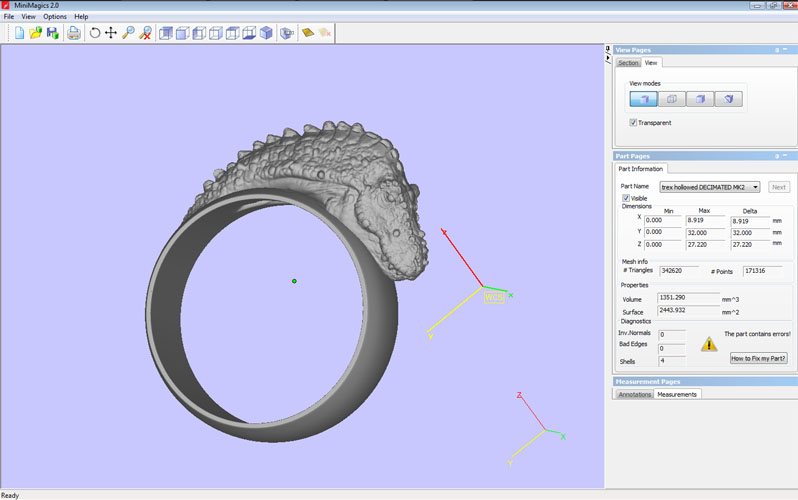Click the # Triangles field showing 342620
The width and height of the screenshot is (798, 500).
[x=681, y=270]
